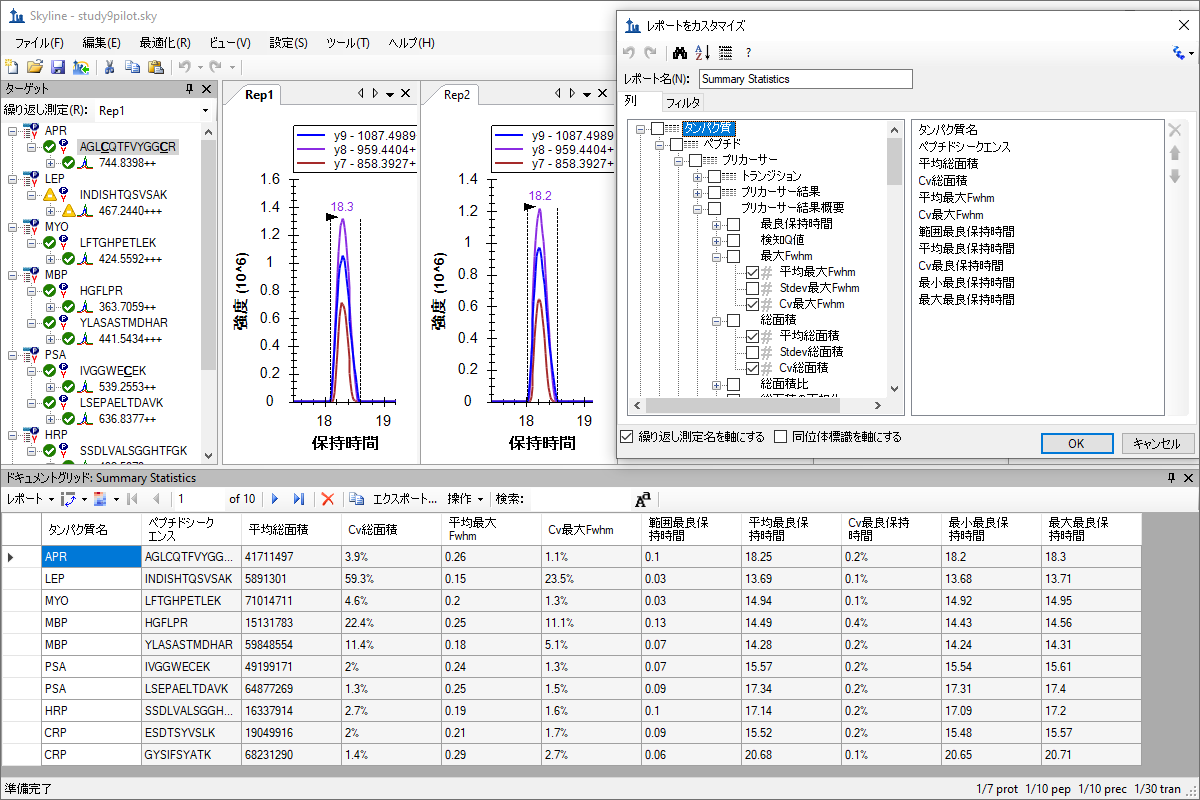Expand the トランジション node in column tree
The height and width of the screenshot is (800, 1200).
click(698, 176)
